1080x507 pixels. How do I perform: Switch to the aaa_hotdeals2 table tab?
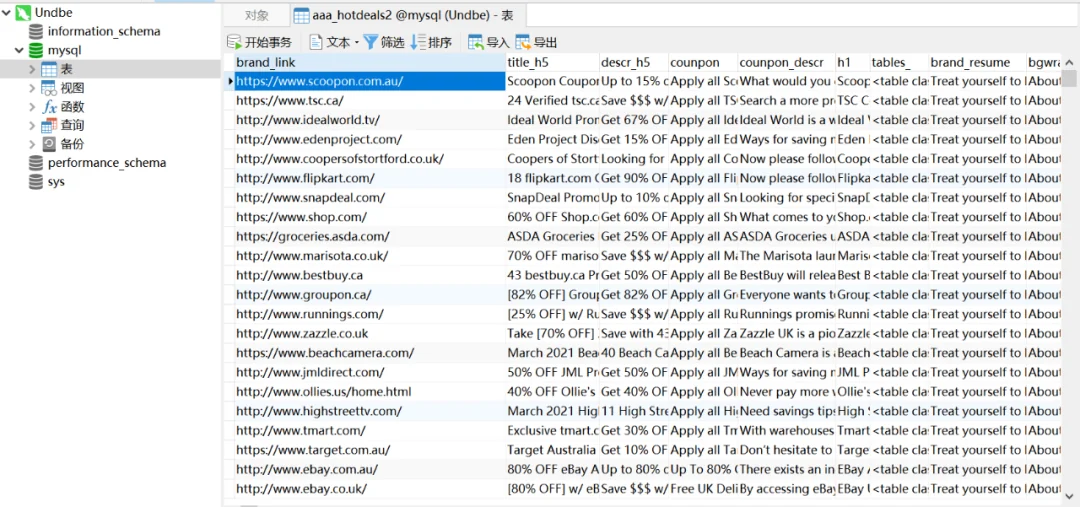[407, 15]
